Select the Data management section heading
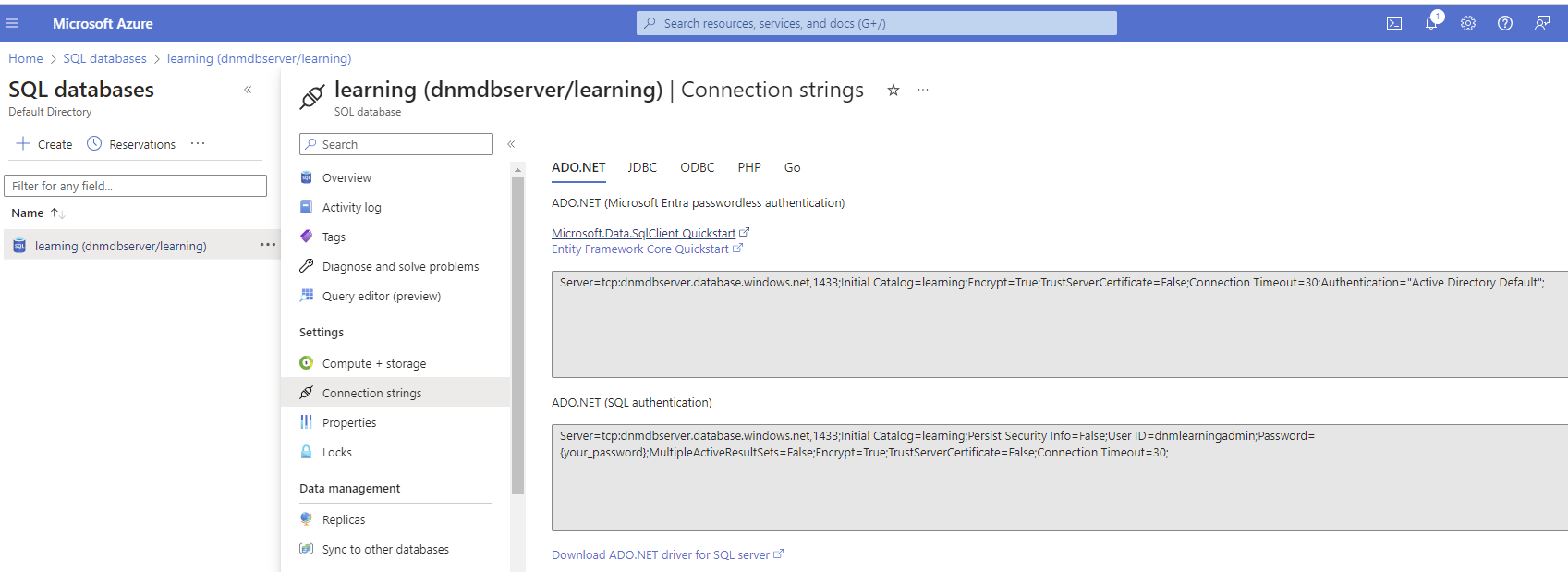 (x=349, y=488)
